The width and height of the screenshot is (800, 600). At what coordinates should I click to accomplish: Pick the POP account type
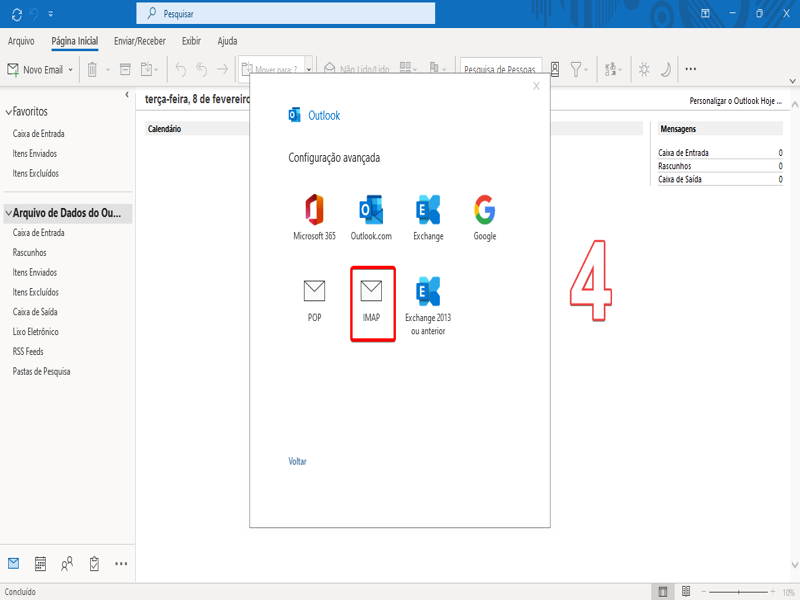[x=314, y=301]
